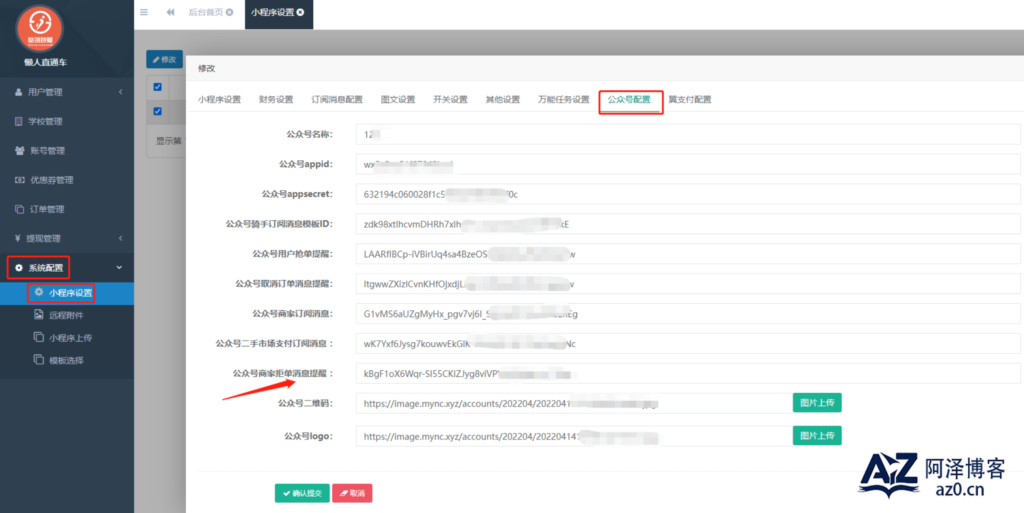Click the green 确认提交 button
1024x513 pixels.
302,493
